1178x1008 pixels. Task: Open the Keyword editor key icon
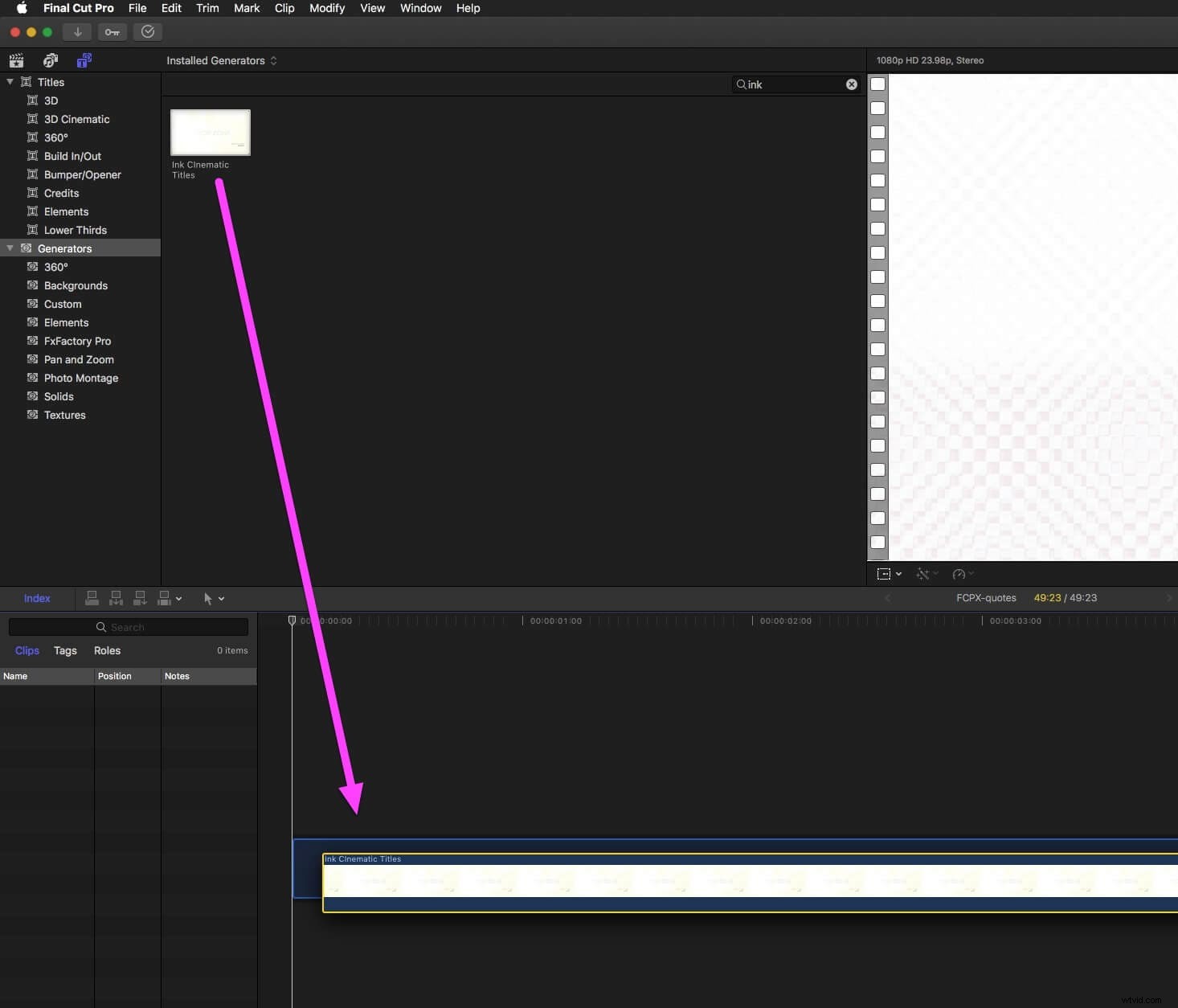[x=112, y=32]
